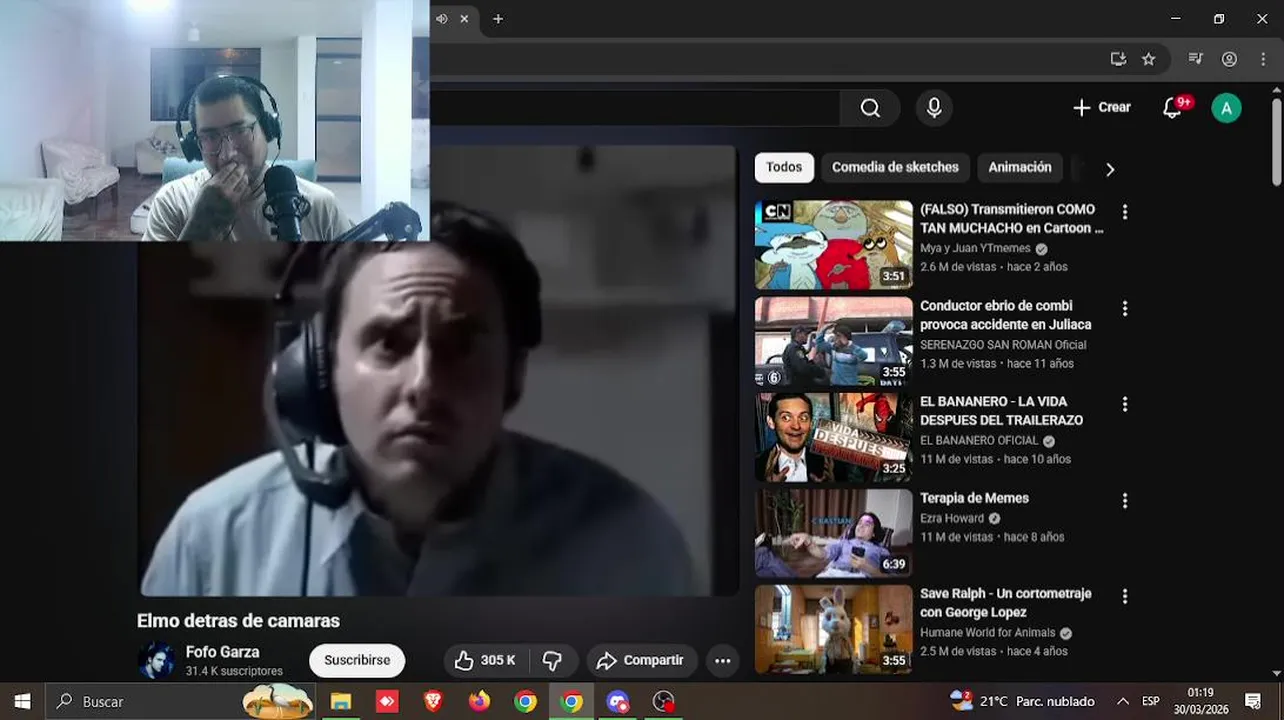This screenshot has width=1284, height=720.
Task: Open Windows Start menu
Action: pyautogui.click(x=22, y=701)
